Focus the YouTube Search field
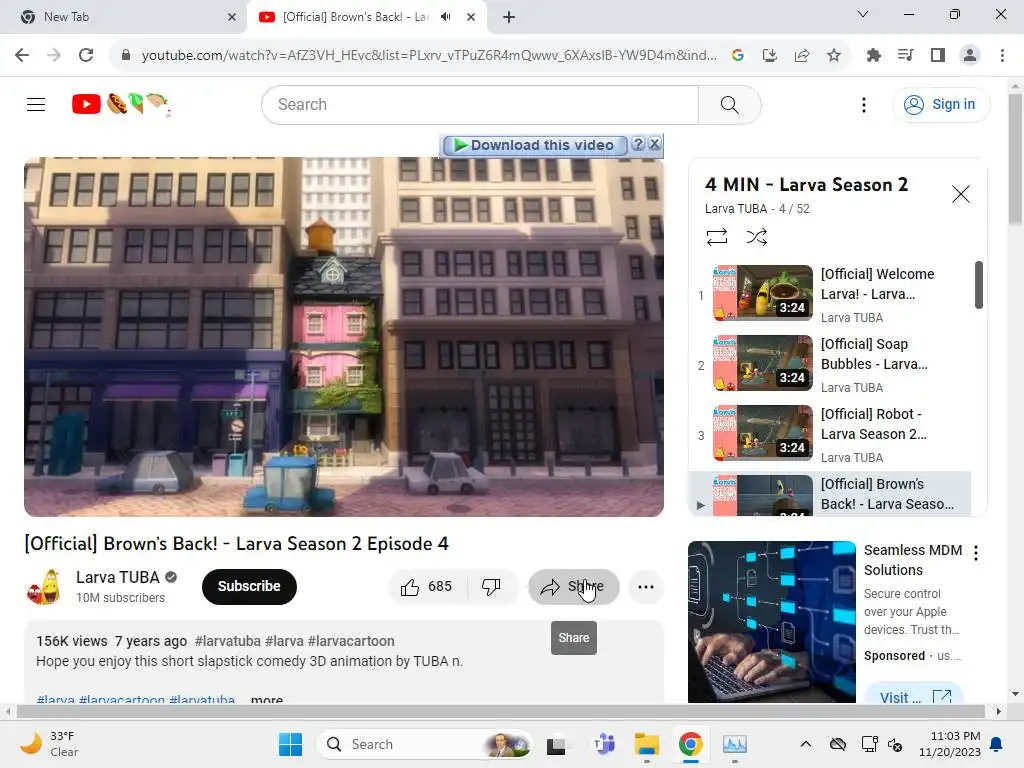1024x768 pixels. (480, 104)
